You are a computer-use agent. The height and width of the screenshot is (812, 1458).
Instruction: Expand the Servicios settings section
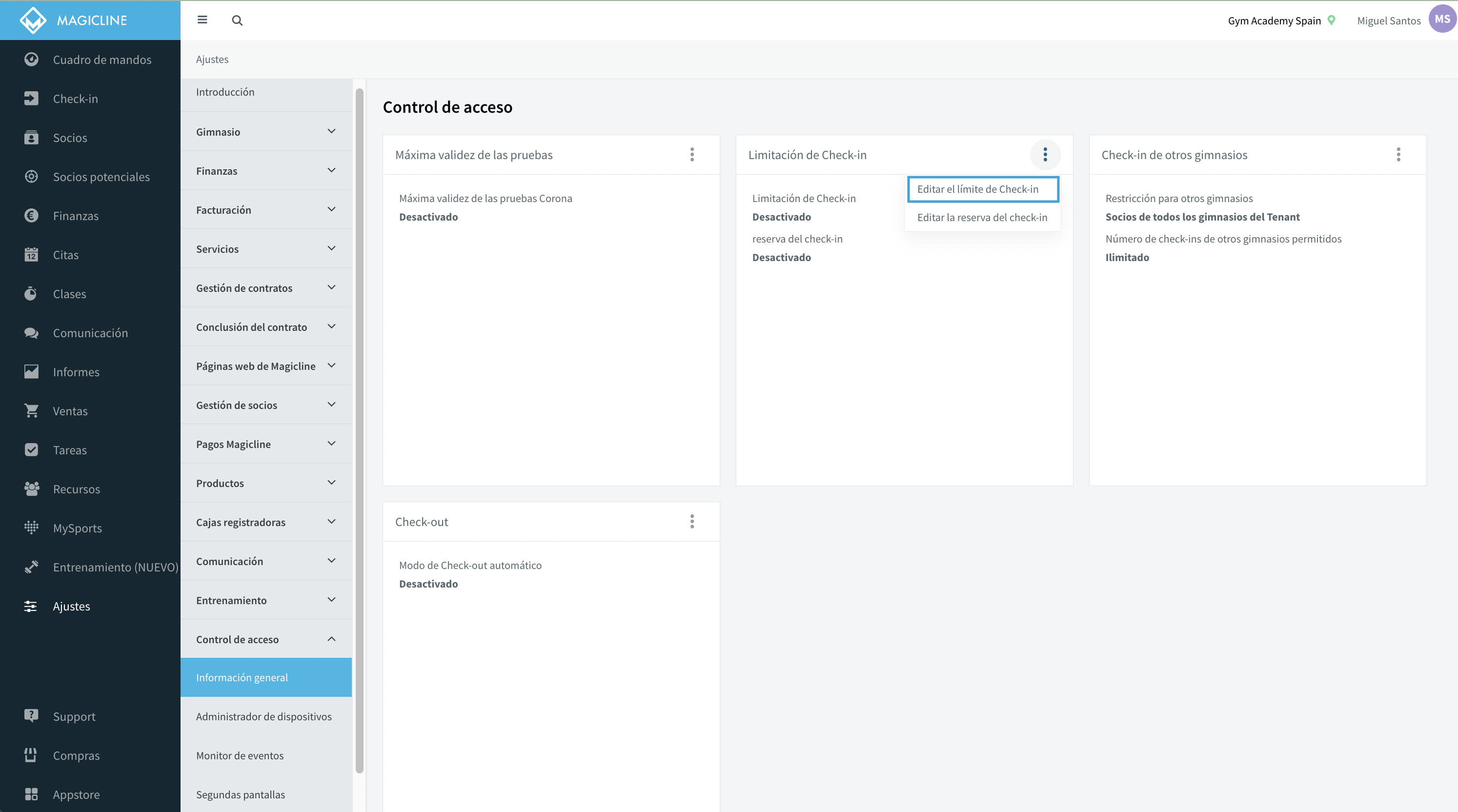coord(266,248)
